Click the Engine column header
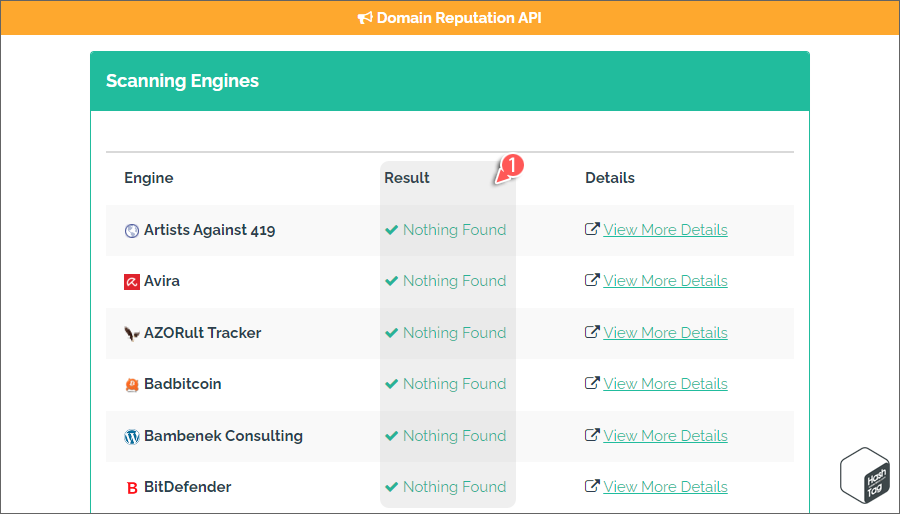Image resolution: width=900 pixels, height=514 pixels. click(149, 178)
